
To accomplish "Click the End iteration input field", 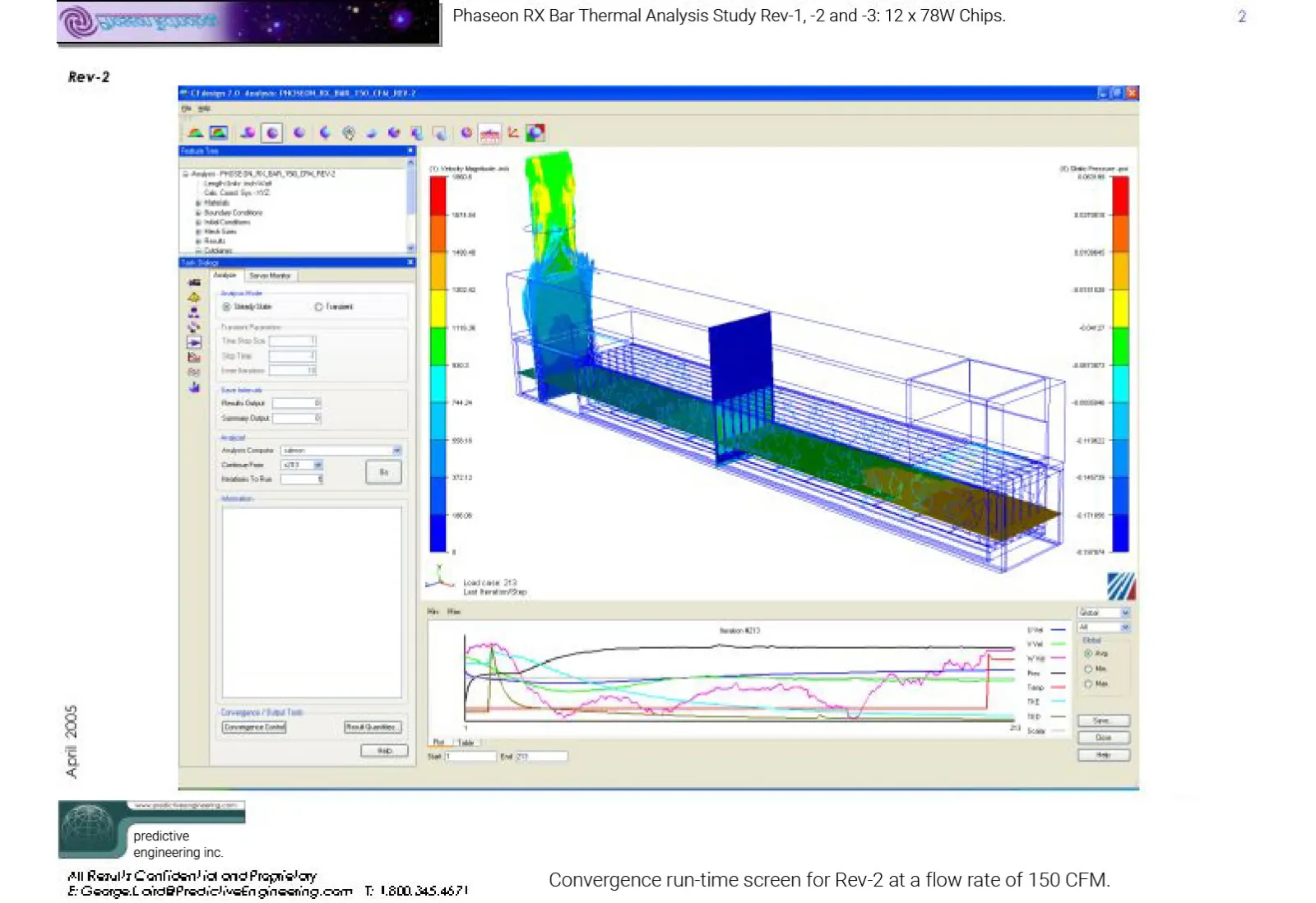I will [x=541, y=757].
